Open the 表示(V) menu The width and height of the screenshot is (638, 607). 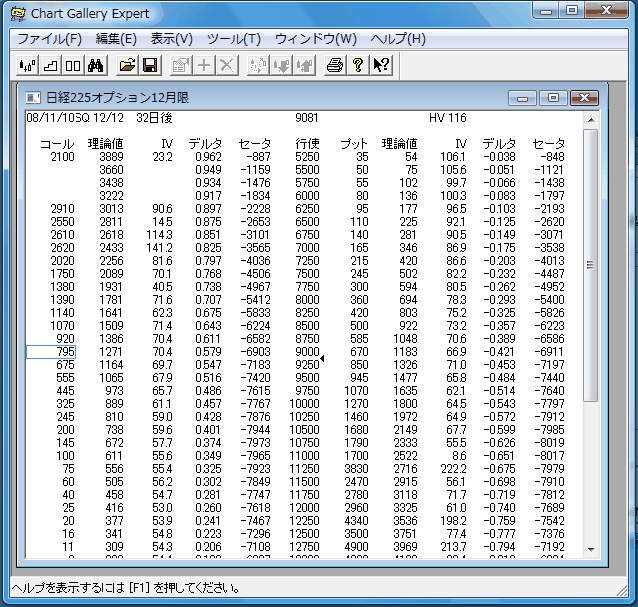click(172, 39)
